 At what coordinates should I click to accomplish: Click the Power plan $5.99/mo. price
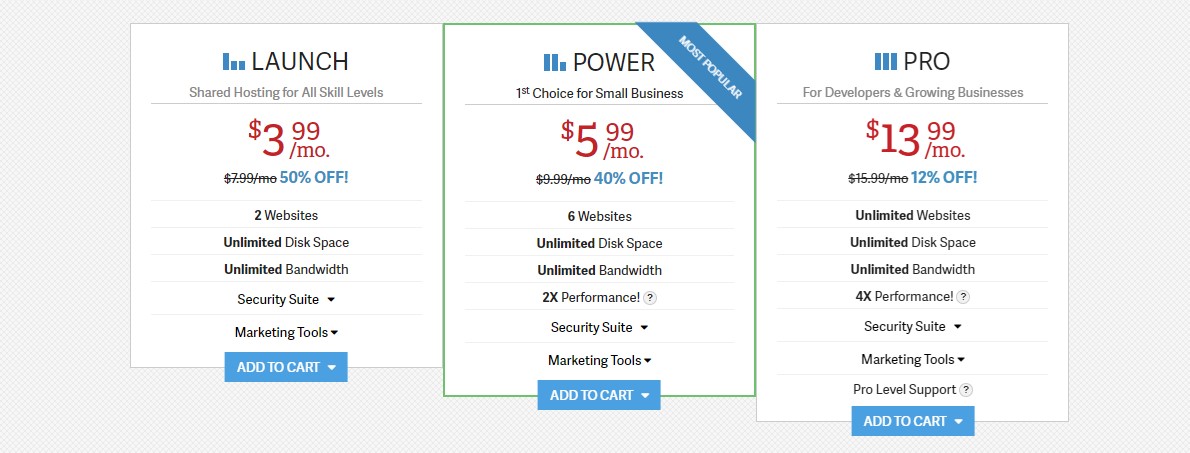[602, 140]
